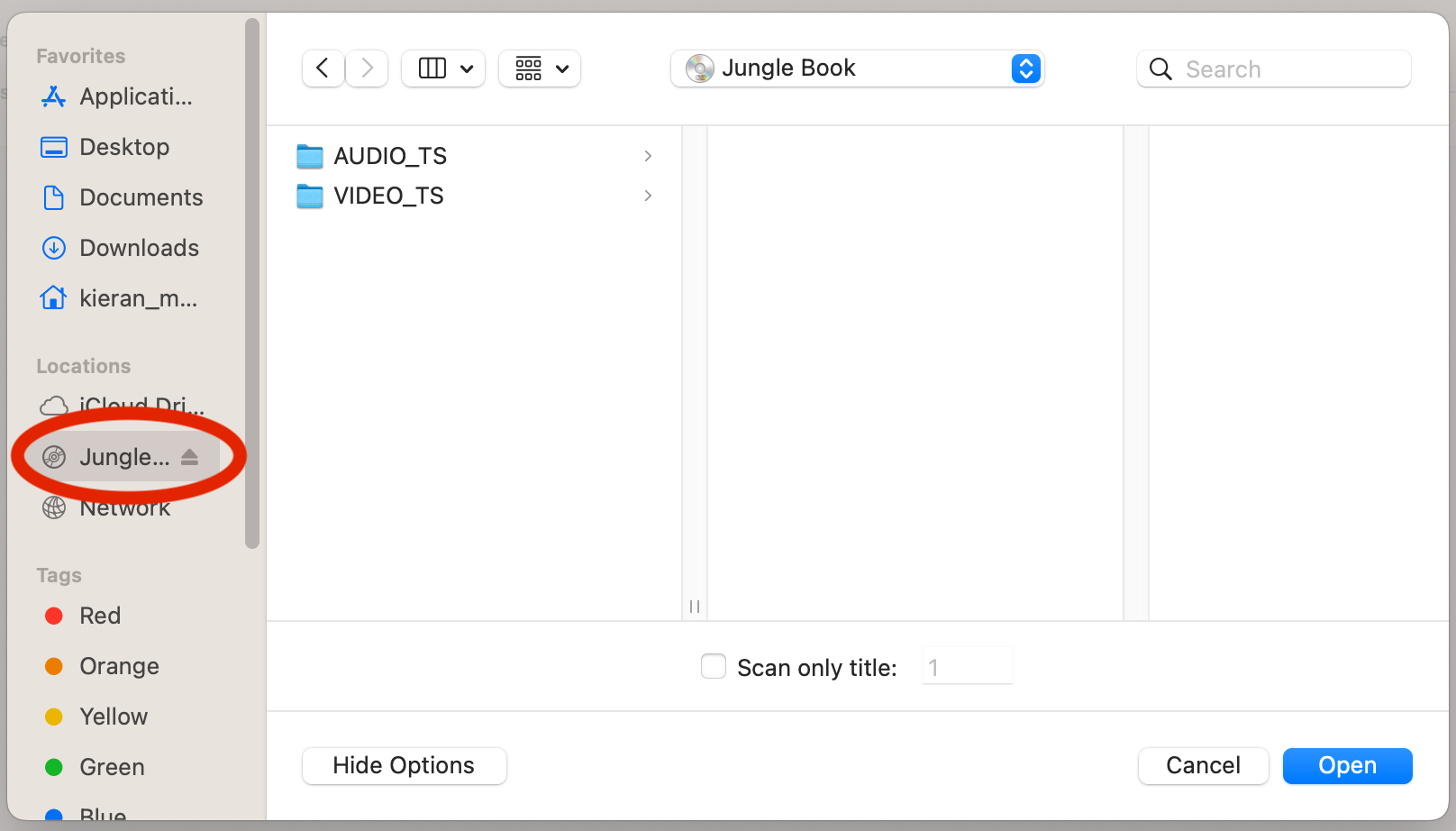Viewport: 1456px width, 831px height.
Task: Go back with the left chevron button
Action: click(x=323, y=68)
